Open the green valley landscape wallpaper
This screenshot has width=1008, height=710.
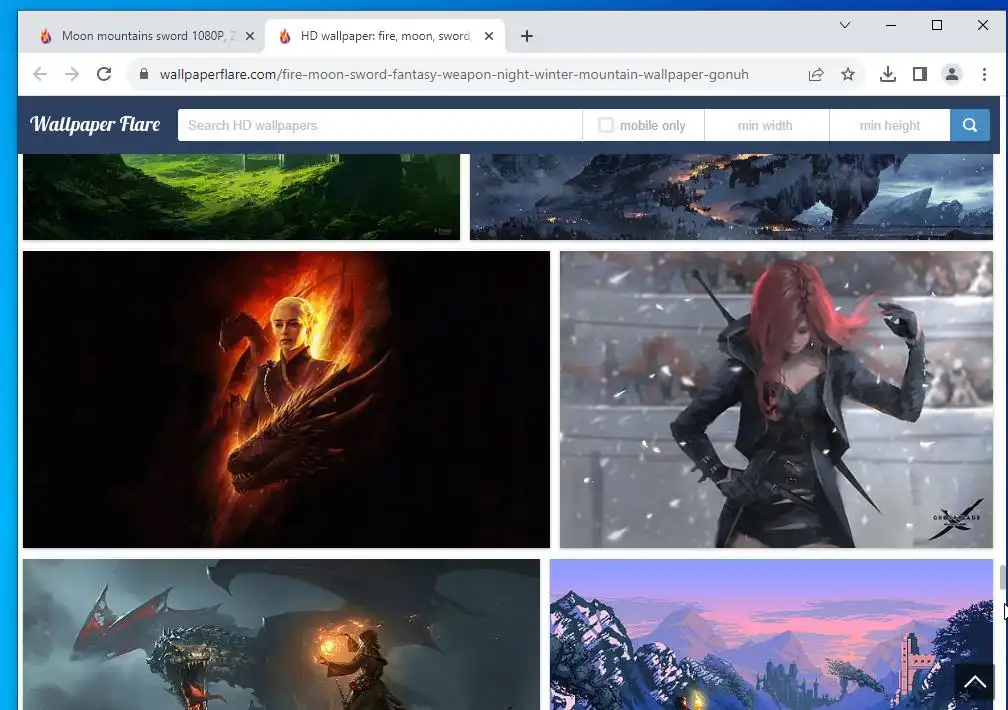tap(241, 197)
